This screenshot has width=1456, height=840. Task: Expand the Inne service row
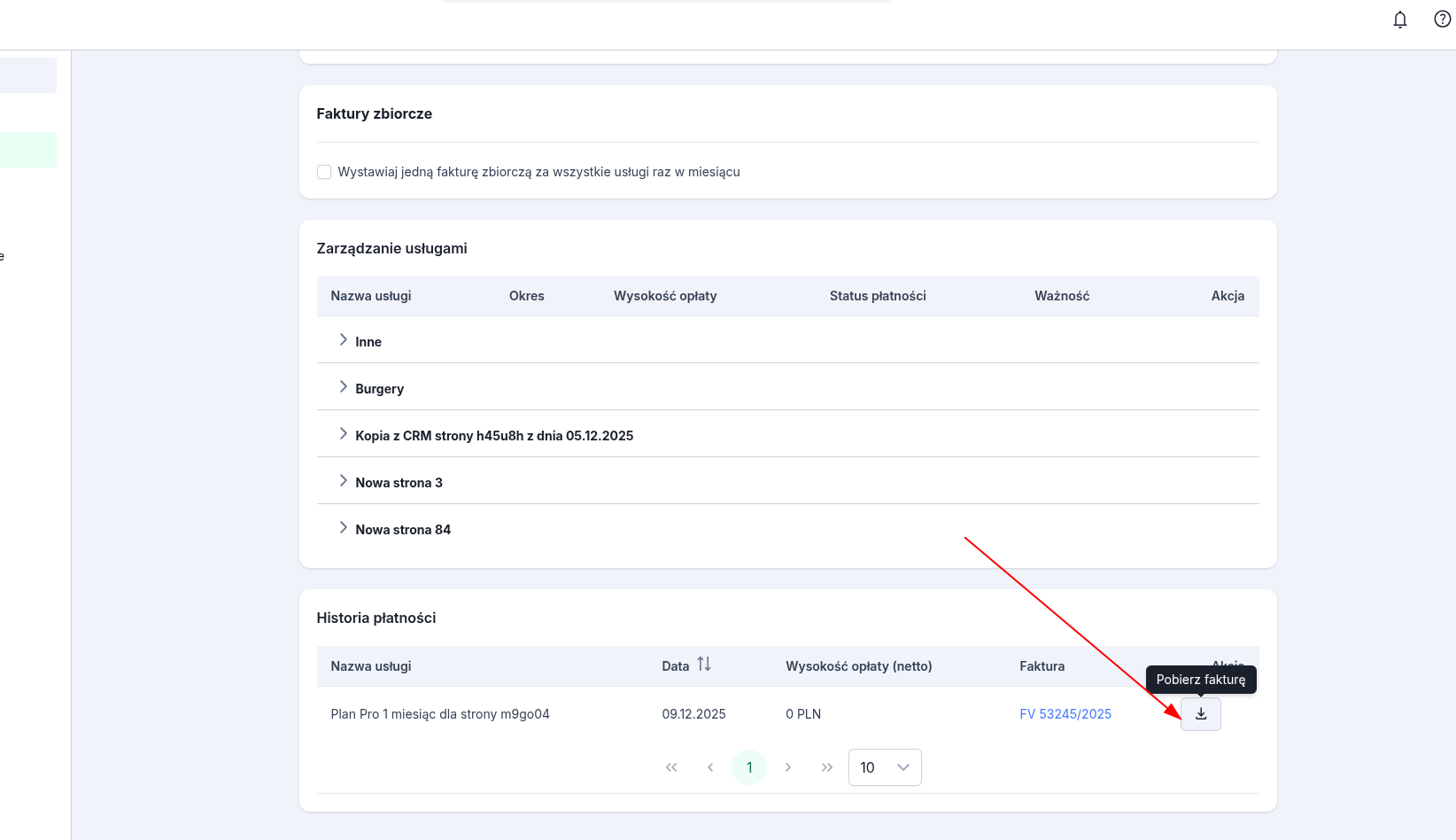click(x=343, y=340)
